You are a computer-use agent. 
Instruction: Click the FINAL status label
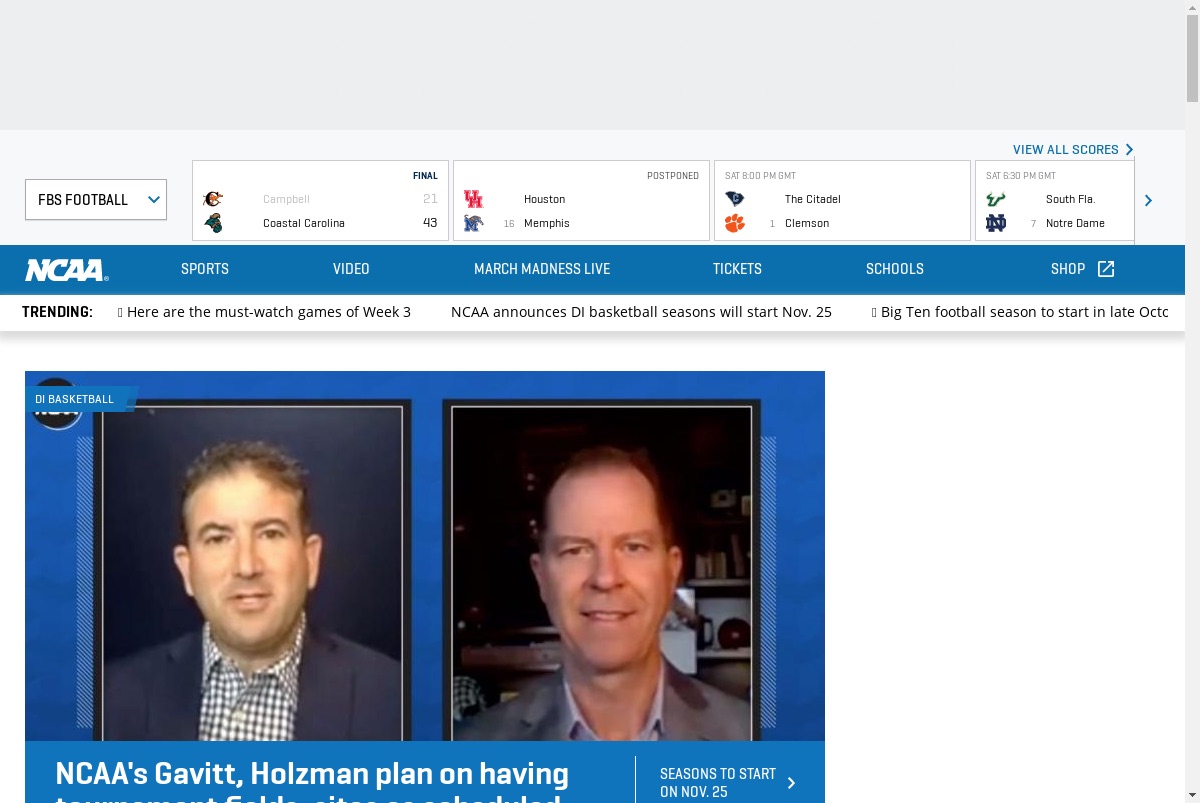[x=425, y=176]
